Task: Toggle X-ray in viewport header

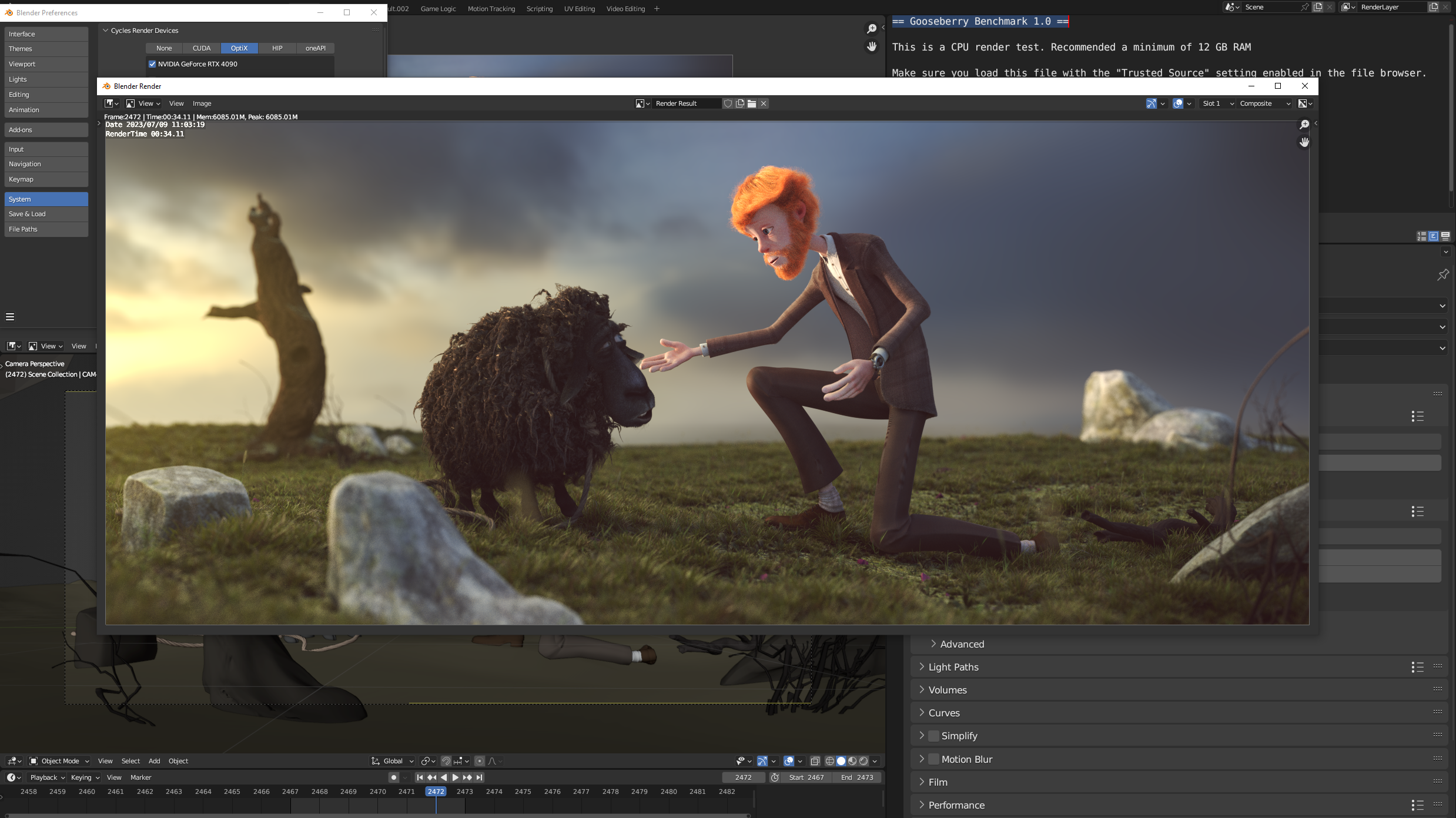Action: pos(815,761)
